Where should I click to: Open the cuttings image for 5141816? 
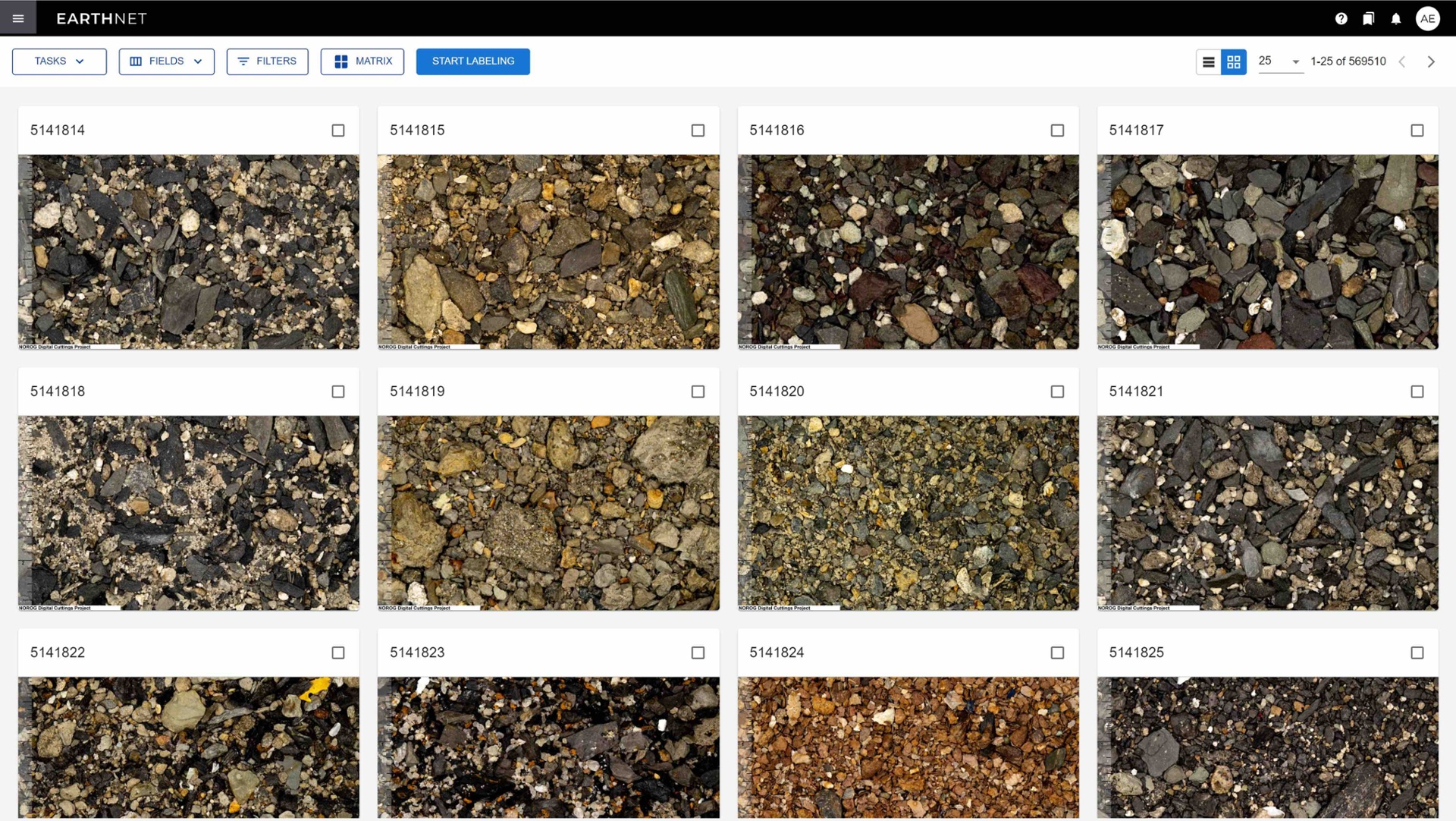coord(908,252)
